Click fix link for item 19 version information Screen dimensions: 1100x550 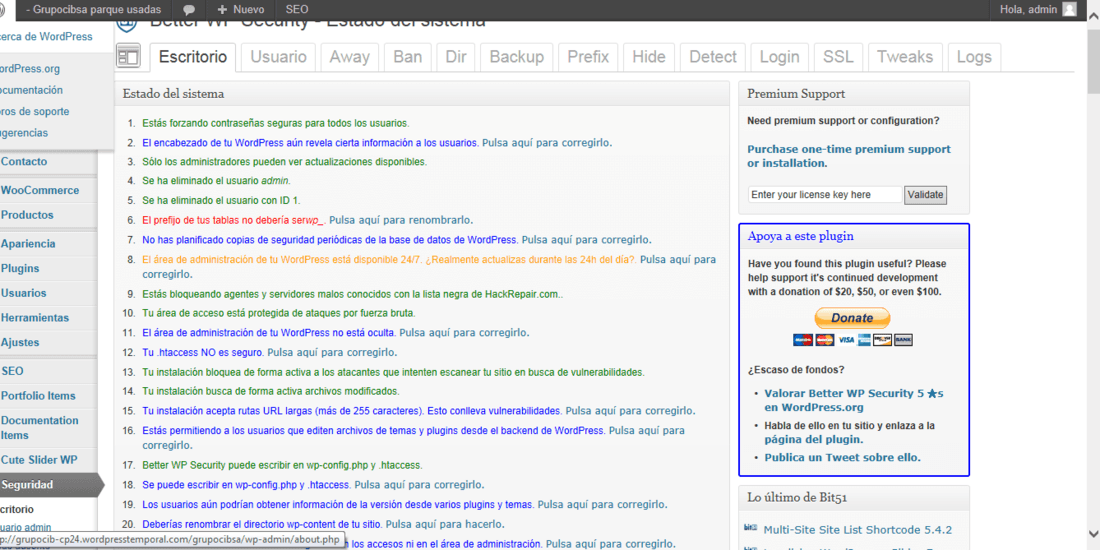point(603,504)
